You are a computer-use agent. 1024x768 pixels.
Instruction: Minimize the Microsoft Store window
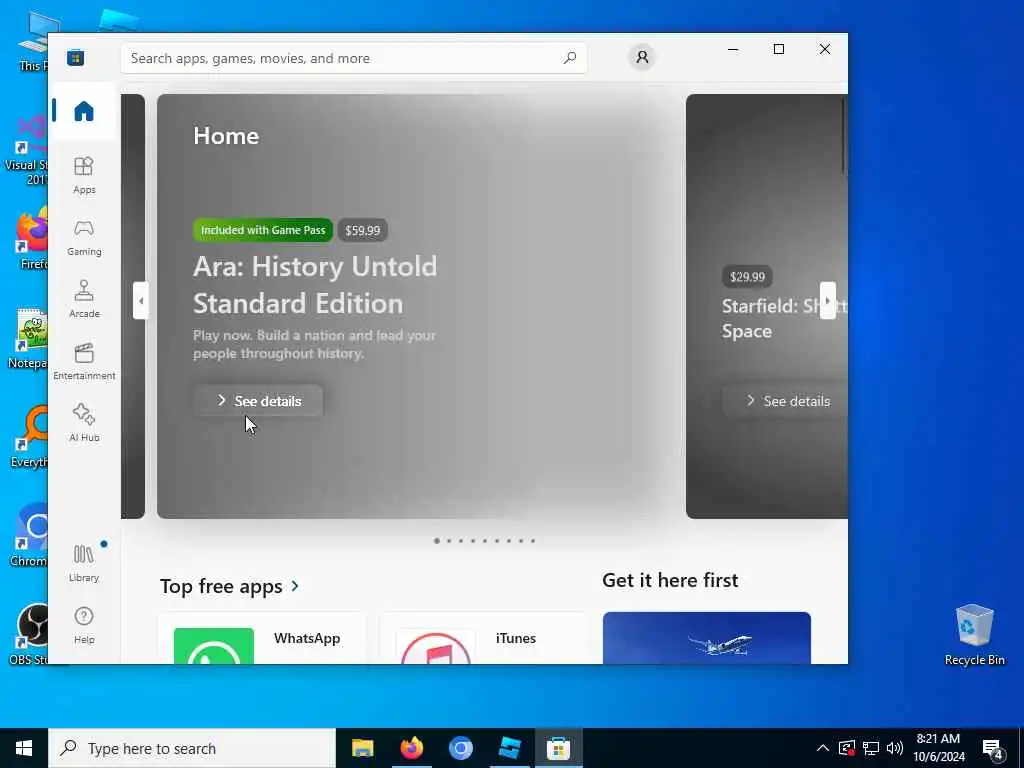[733, 49]
